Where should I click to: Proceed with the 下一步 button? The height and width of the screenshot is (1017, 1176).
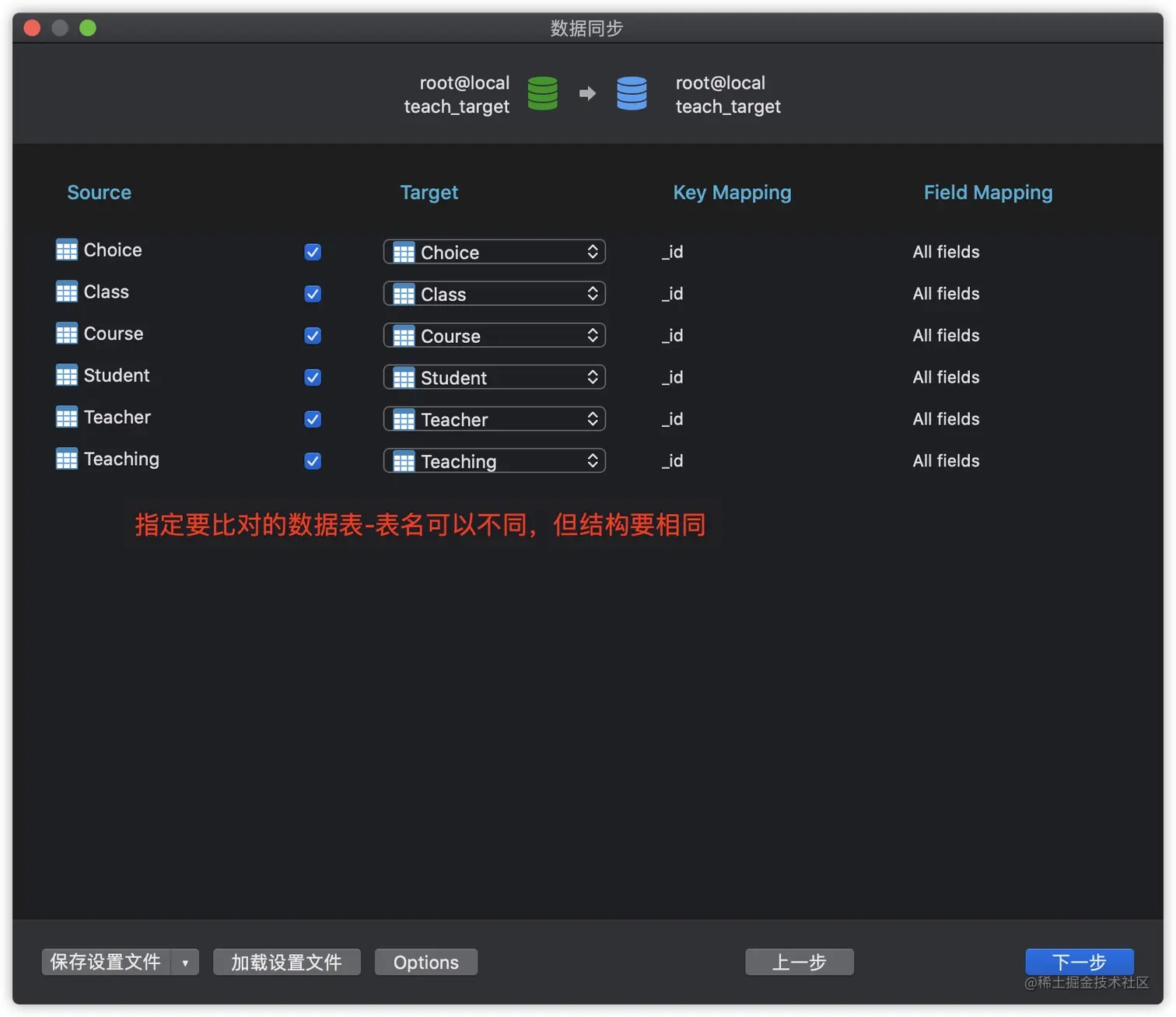pos(1080,963)
